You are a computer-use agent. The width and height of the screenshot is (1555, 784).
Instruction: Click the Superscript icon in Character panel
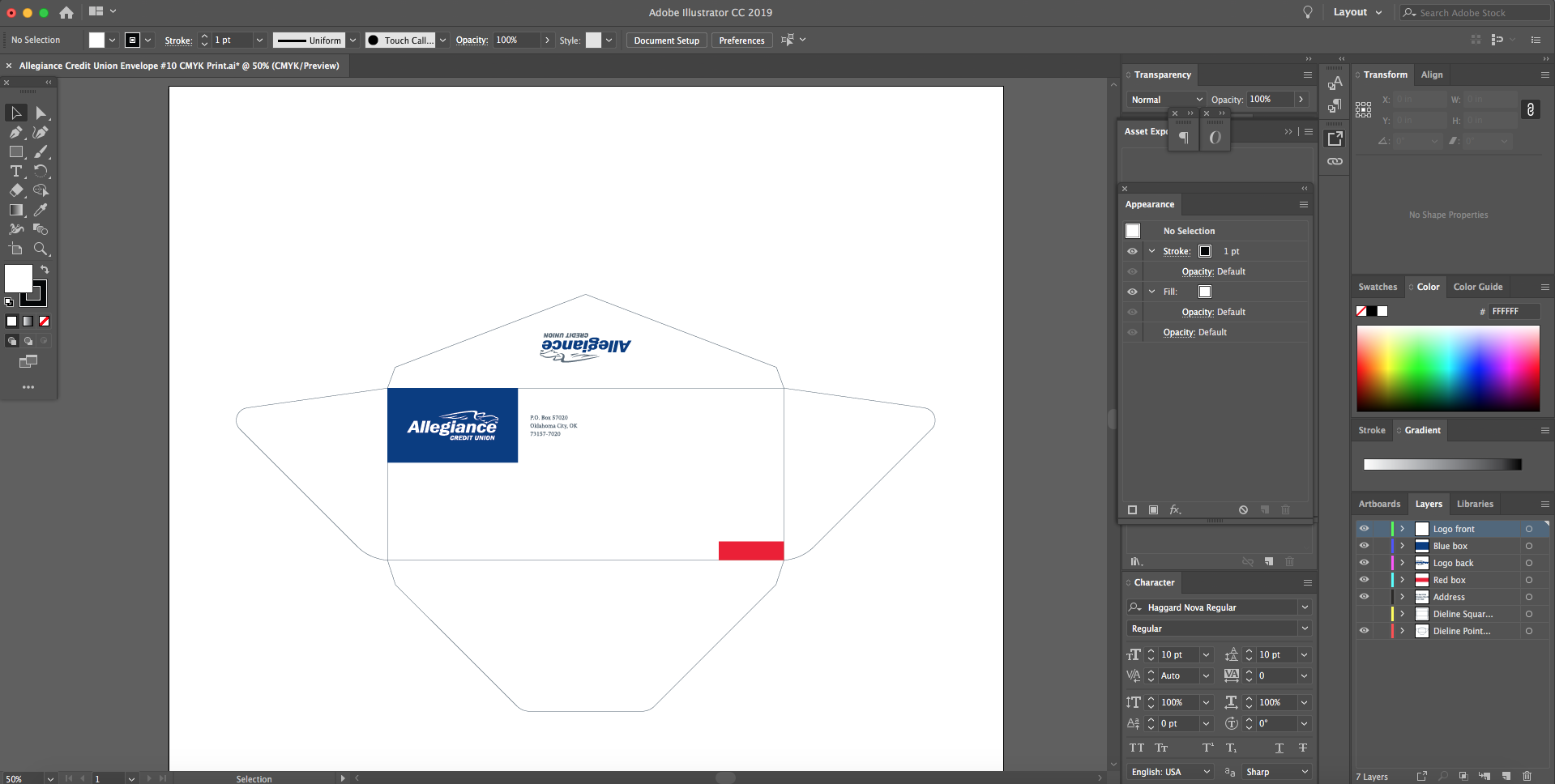pyautogui.click(x=1207, y=748)
